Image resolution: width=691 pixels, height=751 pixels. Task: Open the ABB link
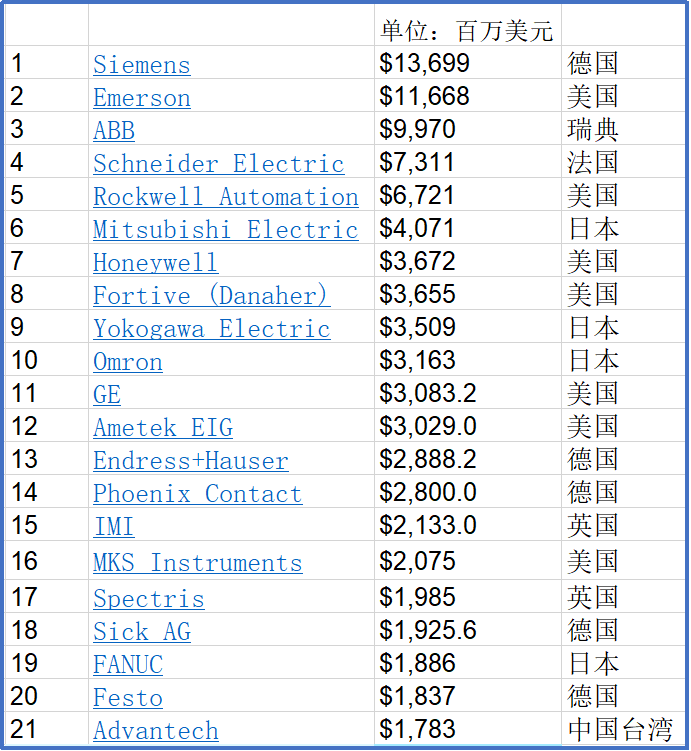114,131
